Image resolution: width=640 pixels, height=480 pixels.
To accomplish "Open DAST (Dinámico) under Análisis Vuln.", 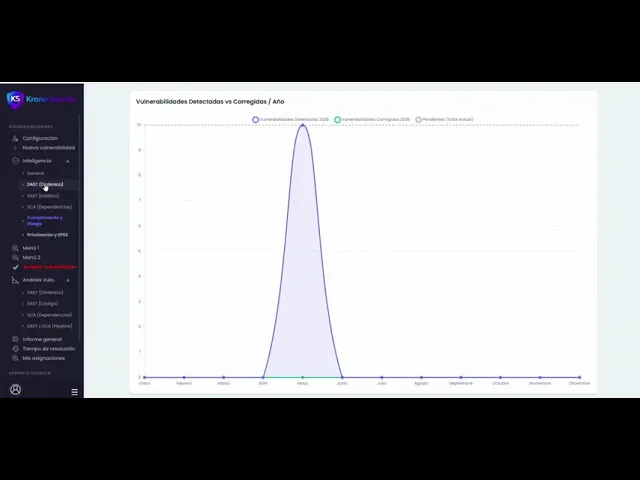I will 45,293.
